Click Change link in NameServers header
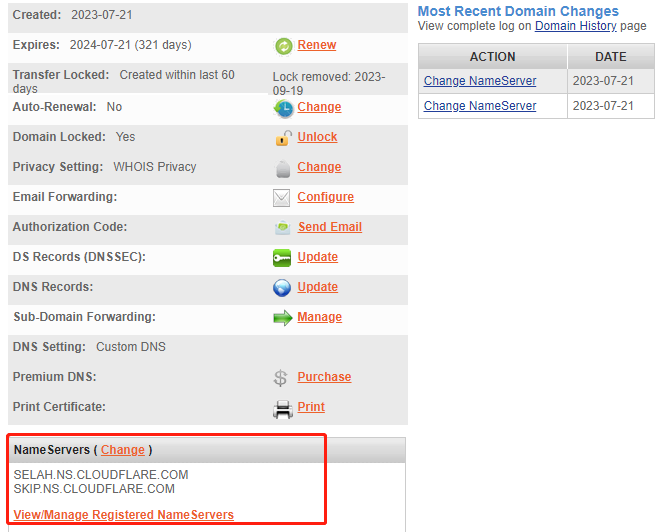 coord(123,450)
